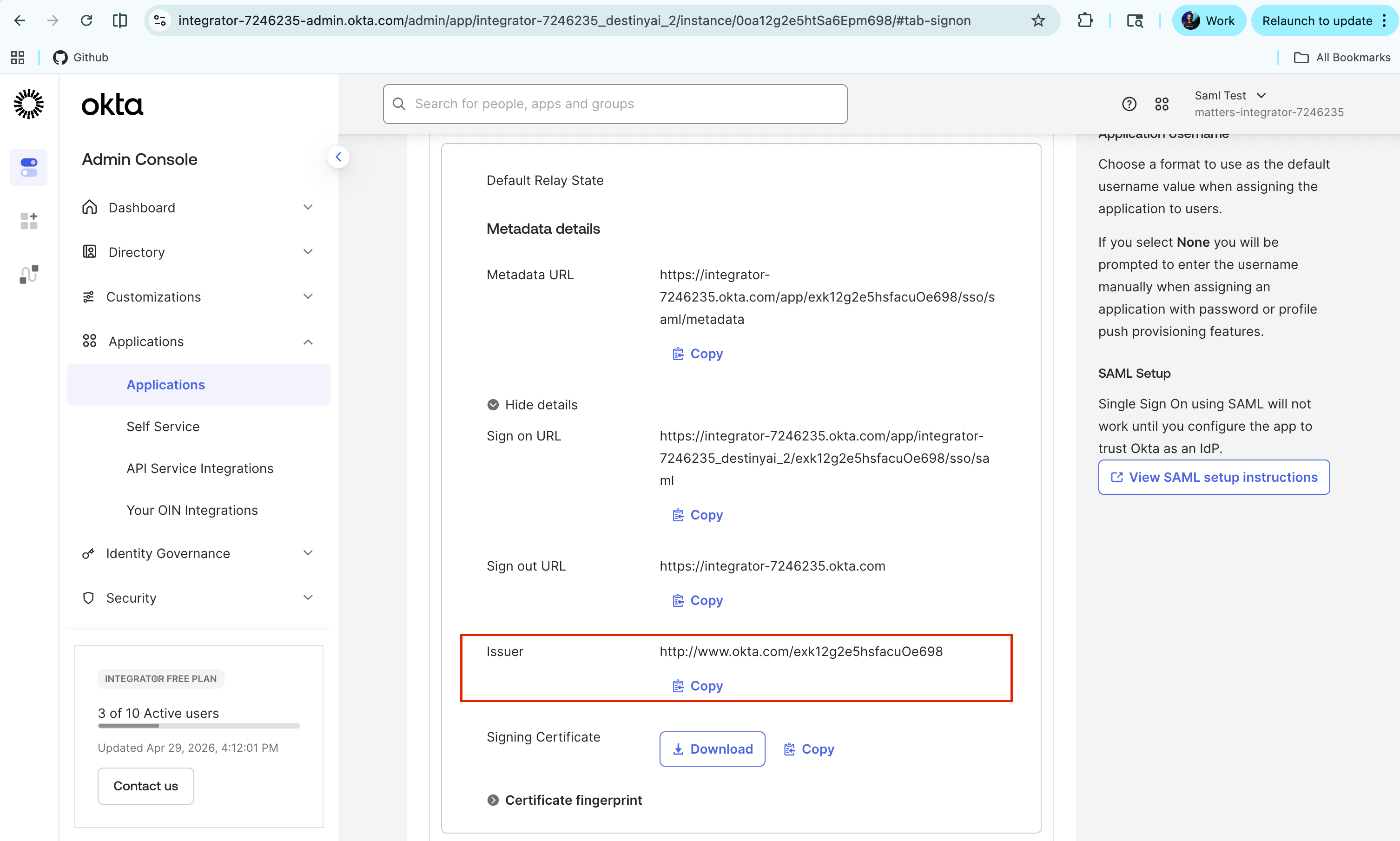Open the Self Service submenu item
Screen dimensions: 1400x841
pos(163,427)
